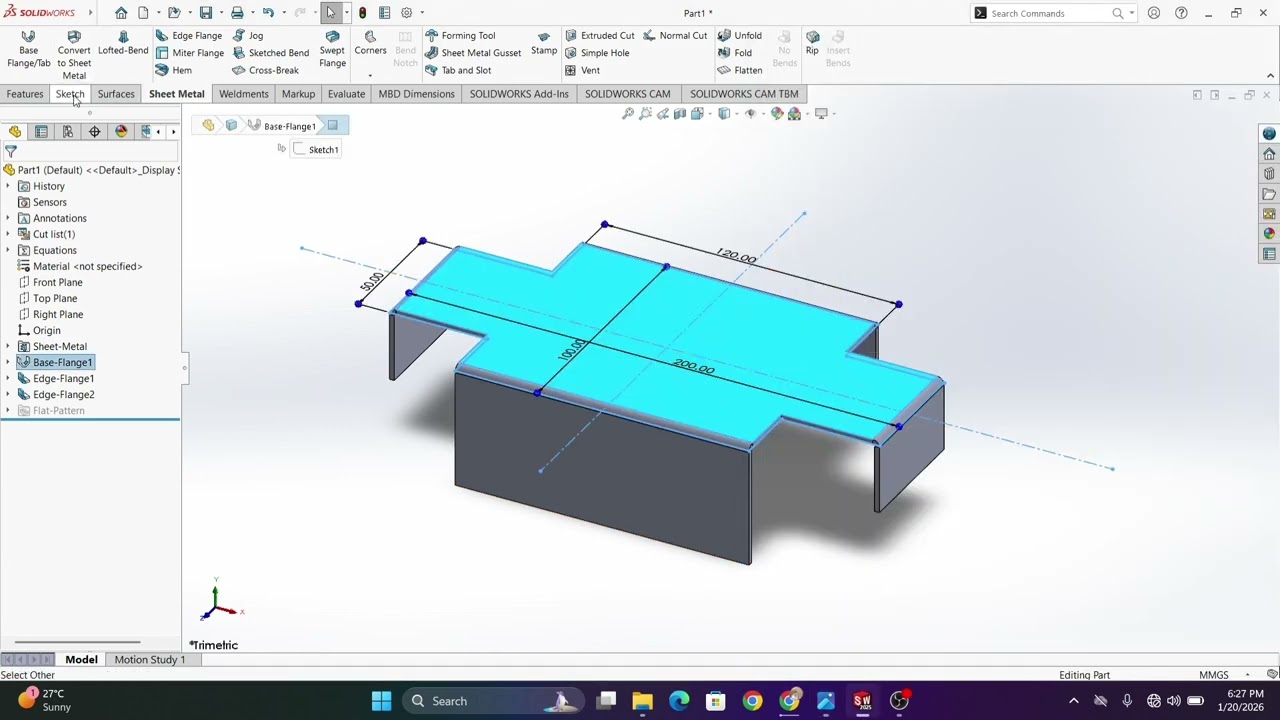
Task: Click the 120.00 dimension value
Action: click(x=736, y=255)
